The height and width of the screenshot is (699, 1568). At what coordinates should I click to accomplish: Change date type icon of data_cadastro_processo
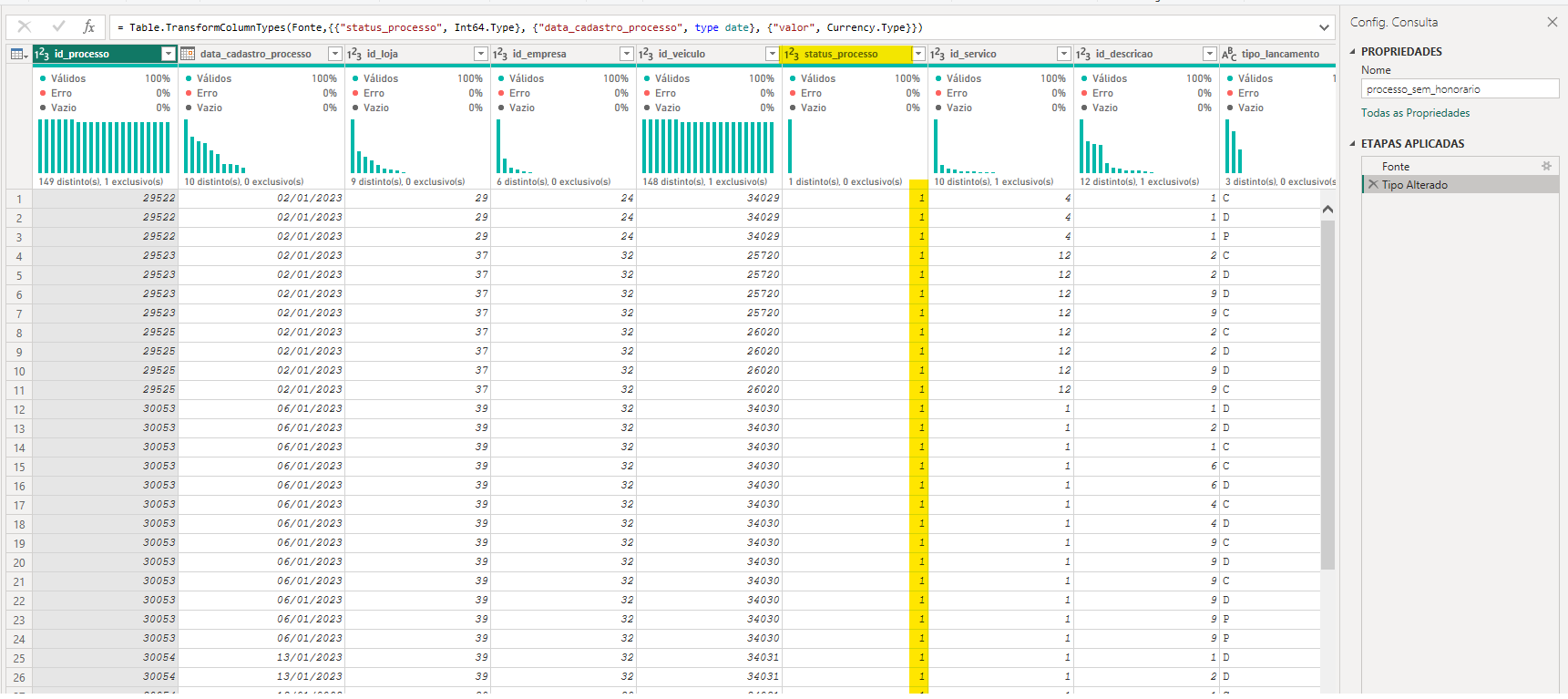point(188,54)
